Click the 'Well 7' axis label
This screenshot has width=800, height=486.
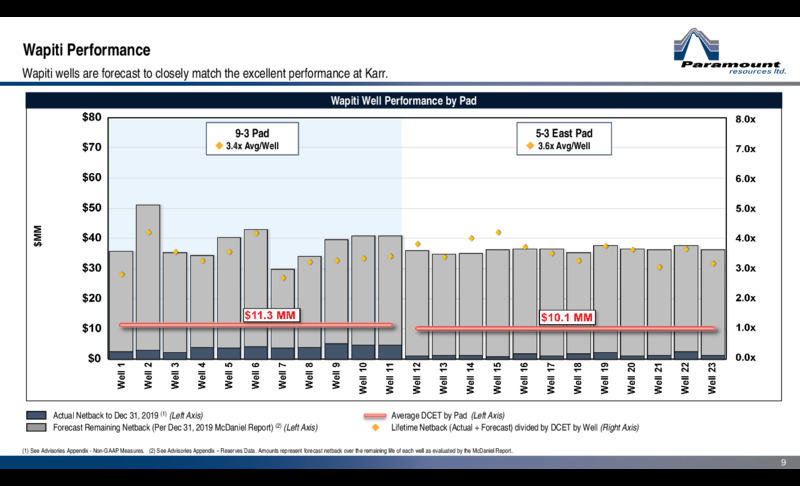point(283,376)
